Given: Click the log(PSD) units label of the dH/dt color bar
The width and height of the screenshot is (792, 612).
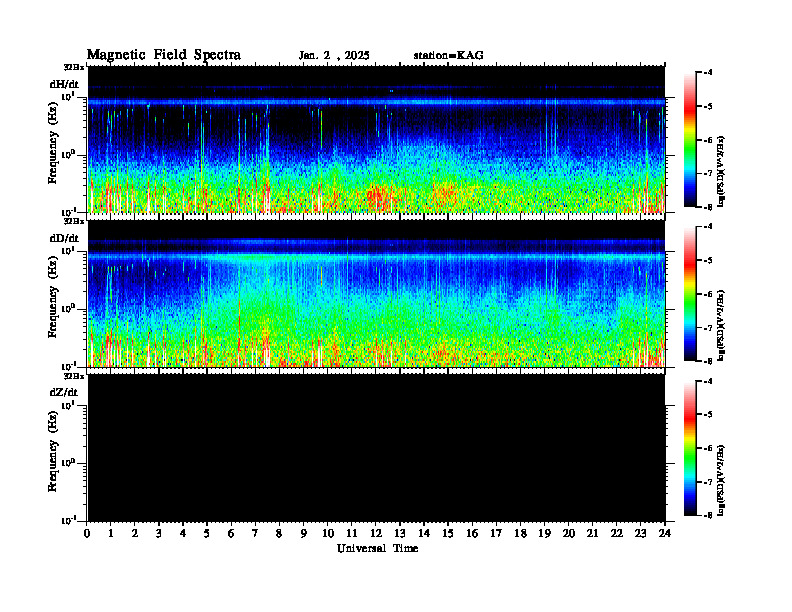Looking at the screenshot, I should coord(721,171).
